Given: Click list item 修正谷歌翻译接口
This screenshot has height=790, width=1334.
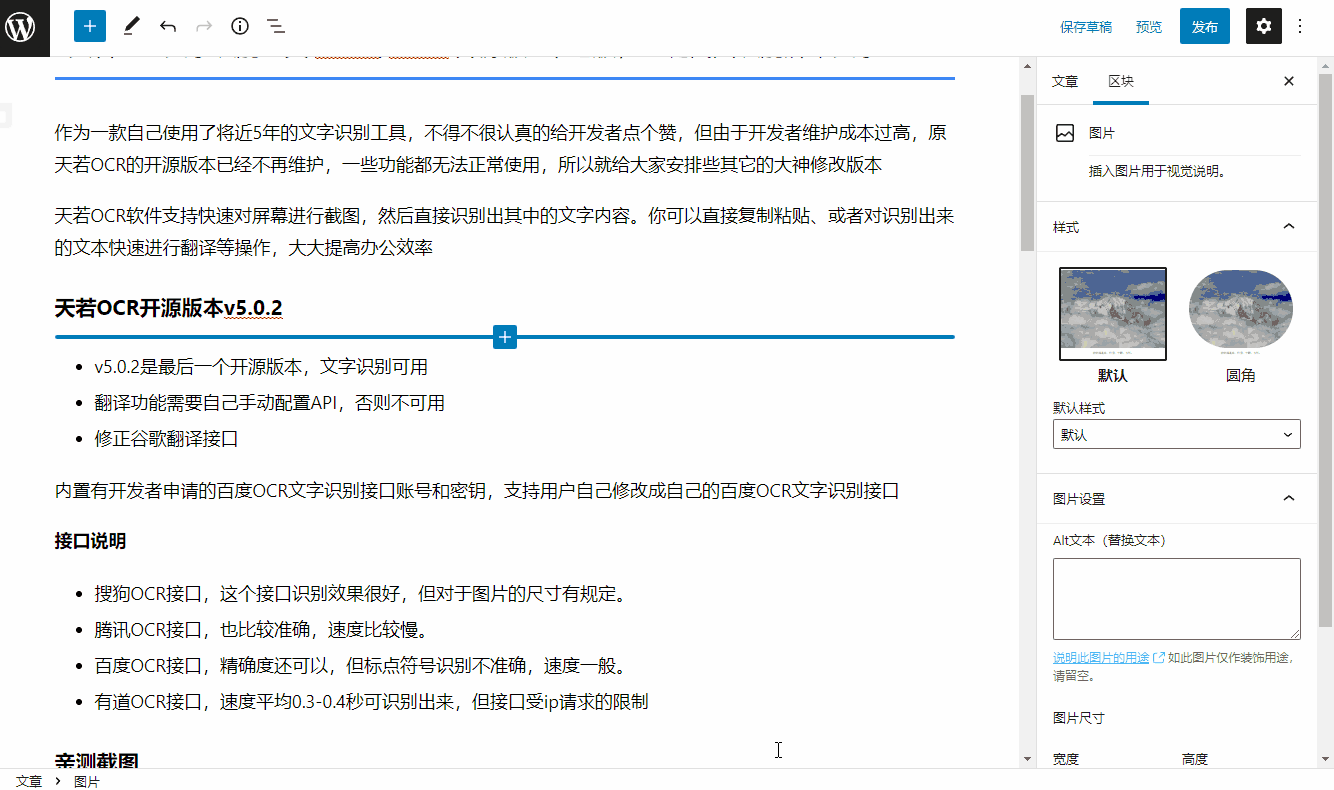Looking at the screenshot, I should coord(166,439).
